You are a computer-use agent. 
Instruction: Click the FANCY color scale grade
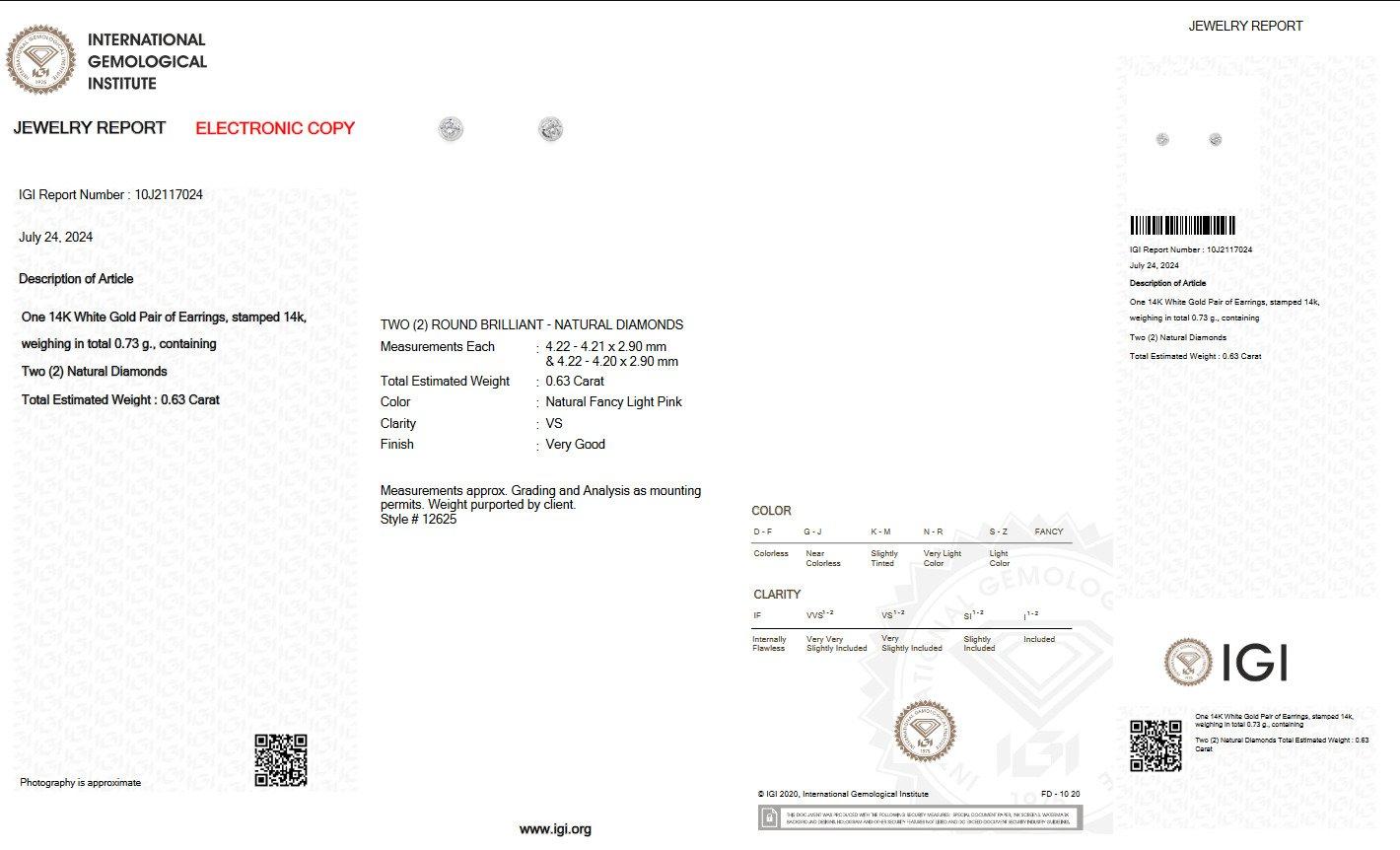[1049, 531]
